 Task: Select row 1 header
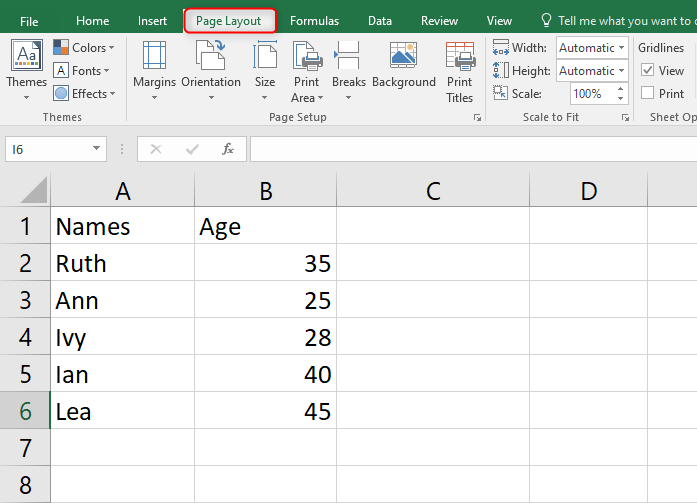(25, 226)
